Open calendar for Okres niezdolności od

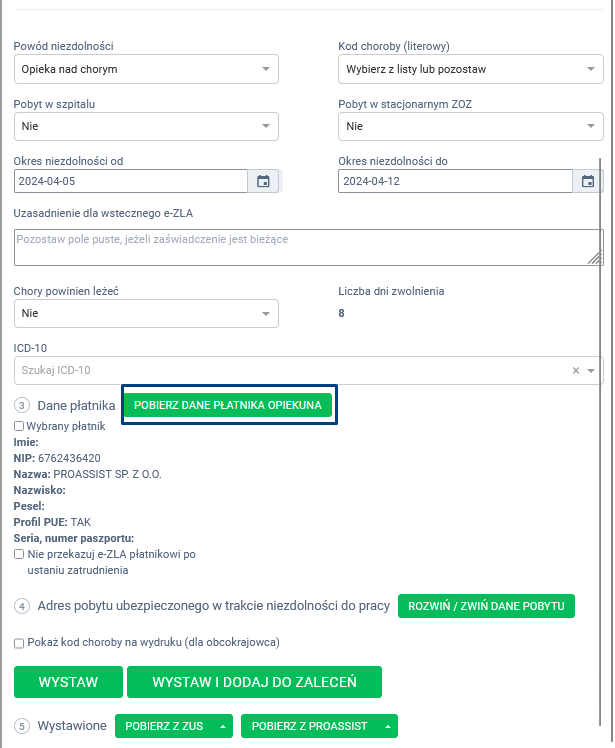(264, 181)
